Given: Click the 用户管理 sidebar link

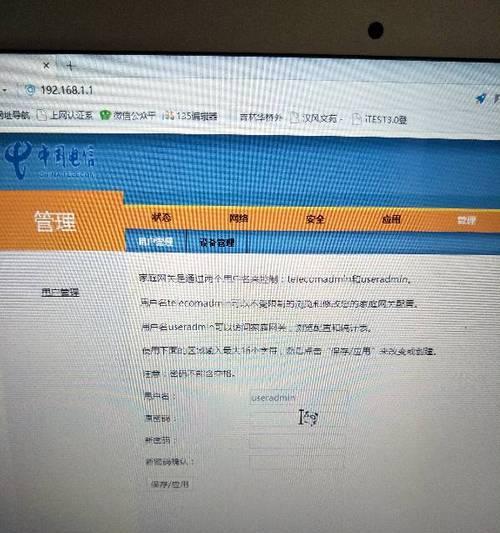Looking at the screenshot, I should [x=60, y=292].
